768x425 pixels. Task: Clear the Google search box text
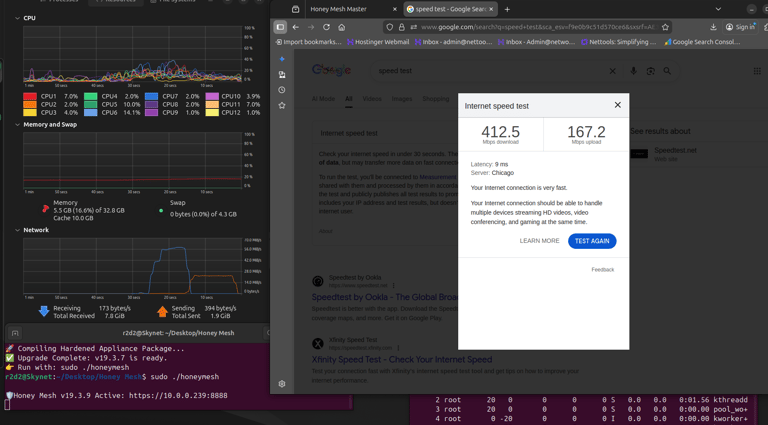(612, 71)
